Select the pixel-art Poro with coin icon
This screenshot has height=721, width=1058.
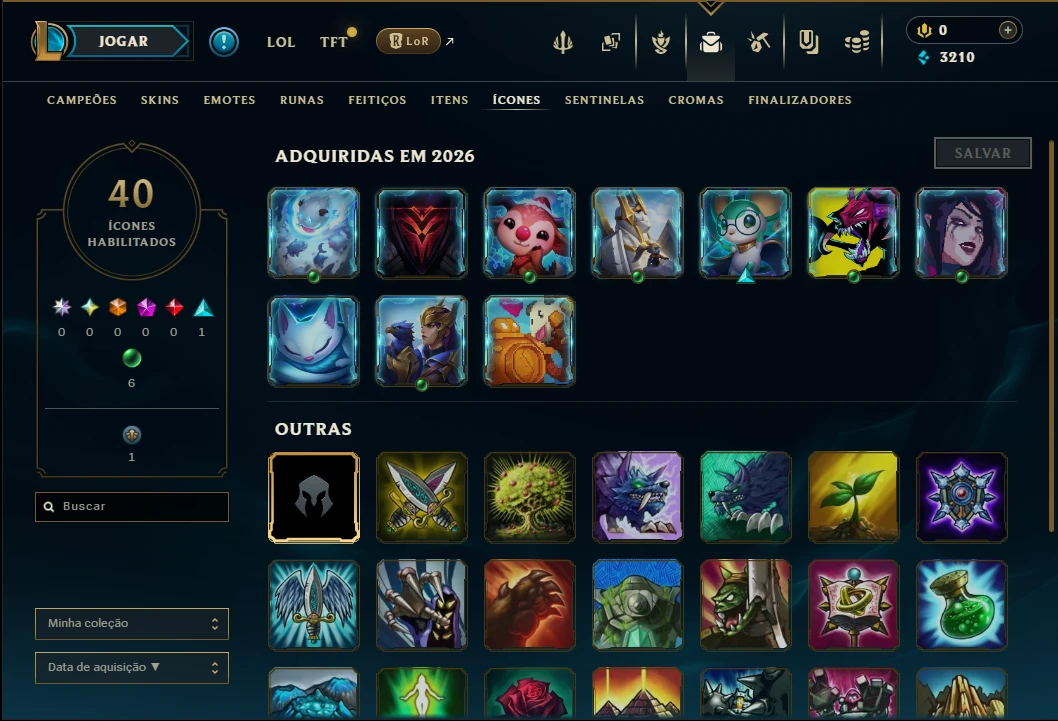point(530,341)
